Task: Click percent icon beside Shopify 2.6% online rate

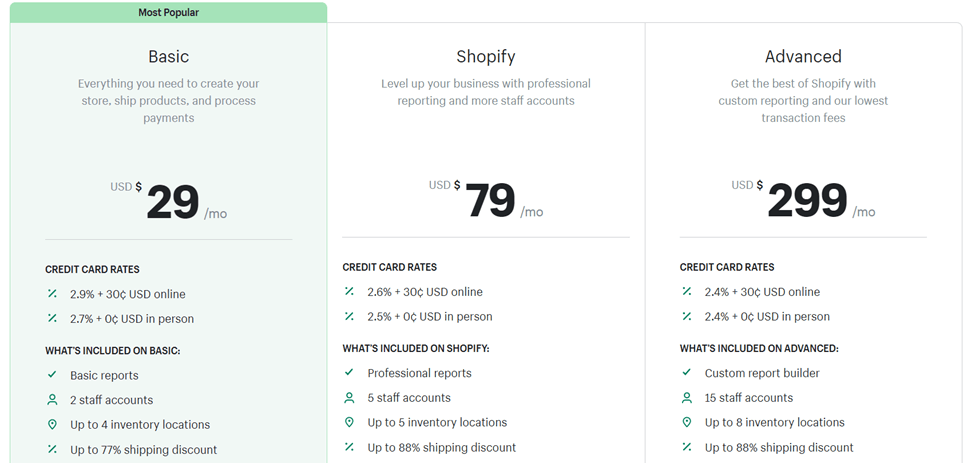Action: point(349,291)
